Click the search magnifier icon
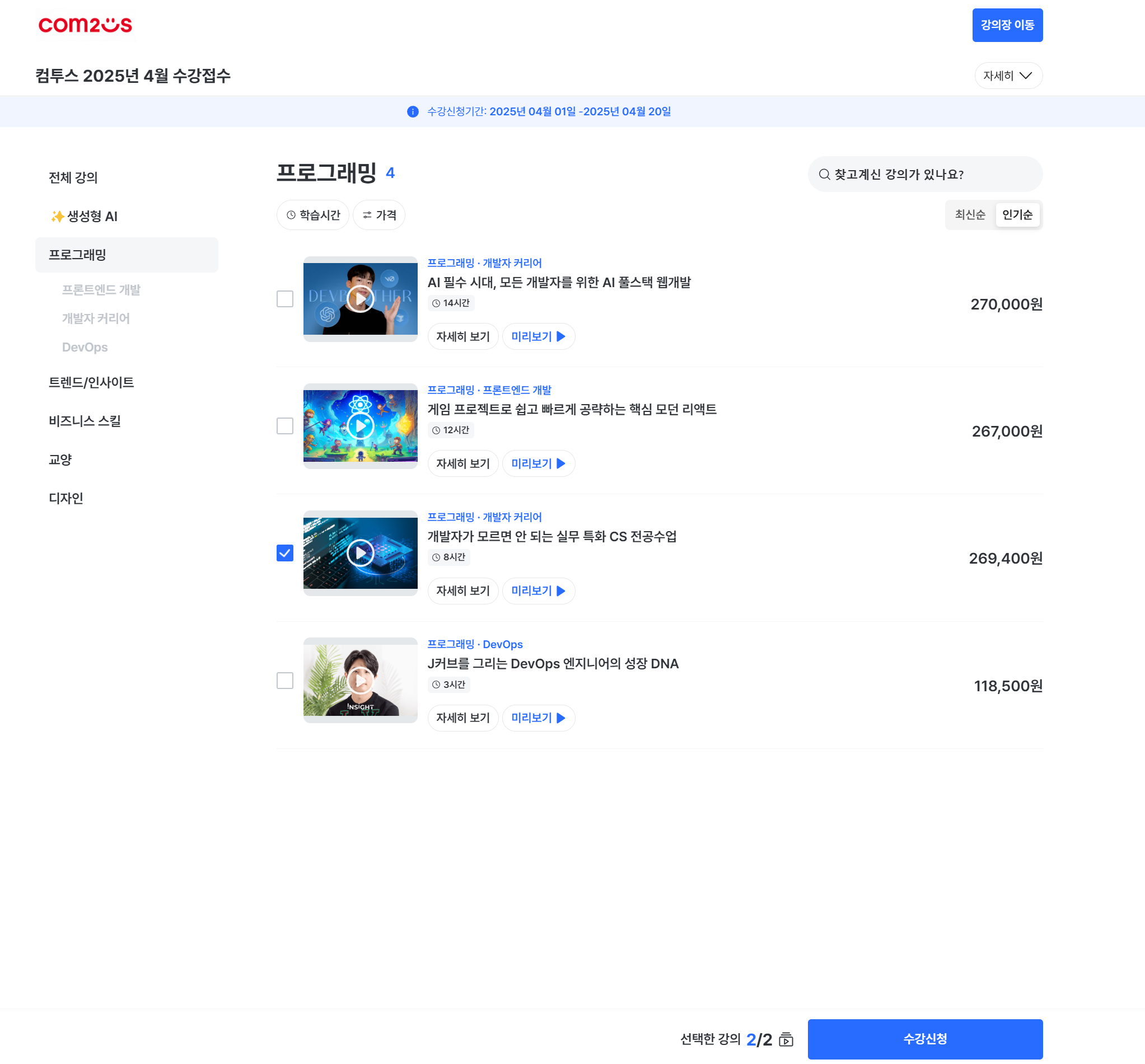 [824, 175]
